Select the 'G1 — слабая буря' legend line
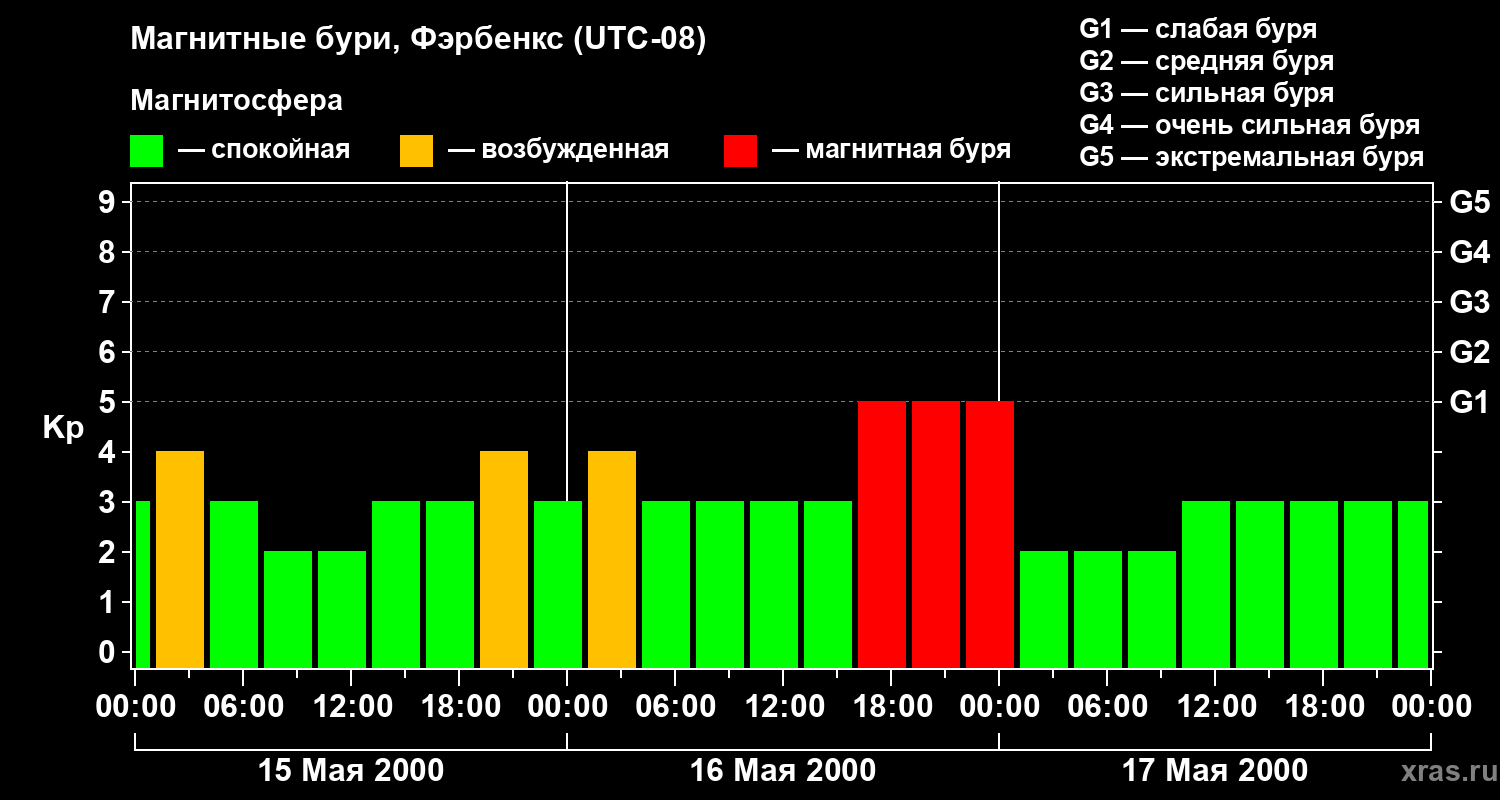 tap(1198, 29)
